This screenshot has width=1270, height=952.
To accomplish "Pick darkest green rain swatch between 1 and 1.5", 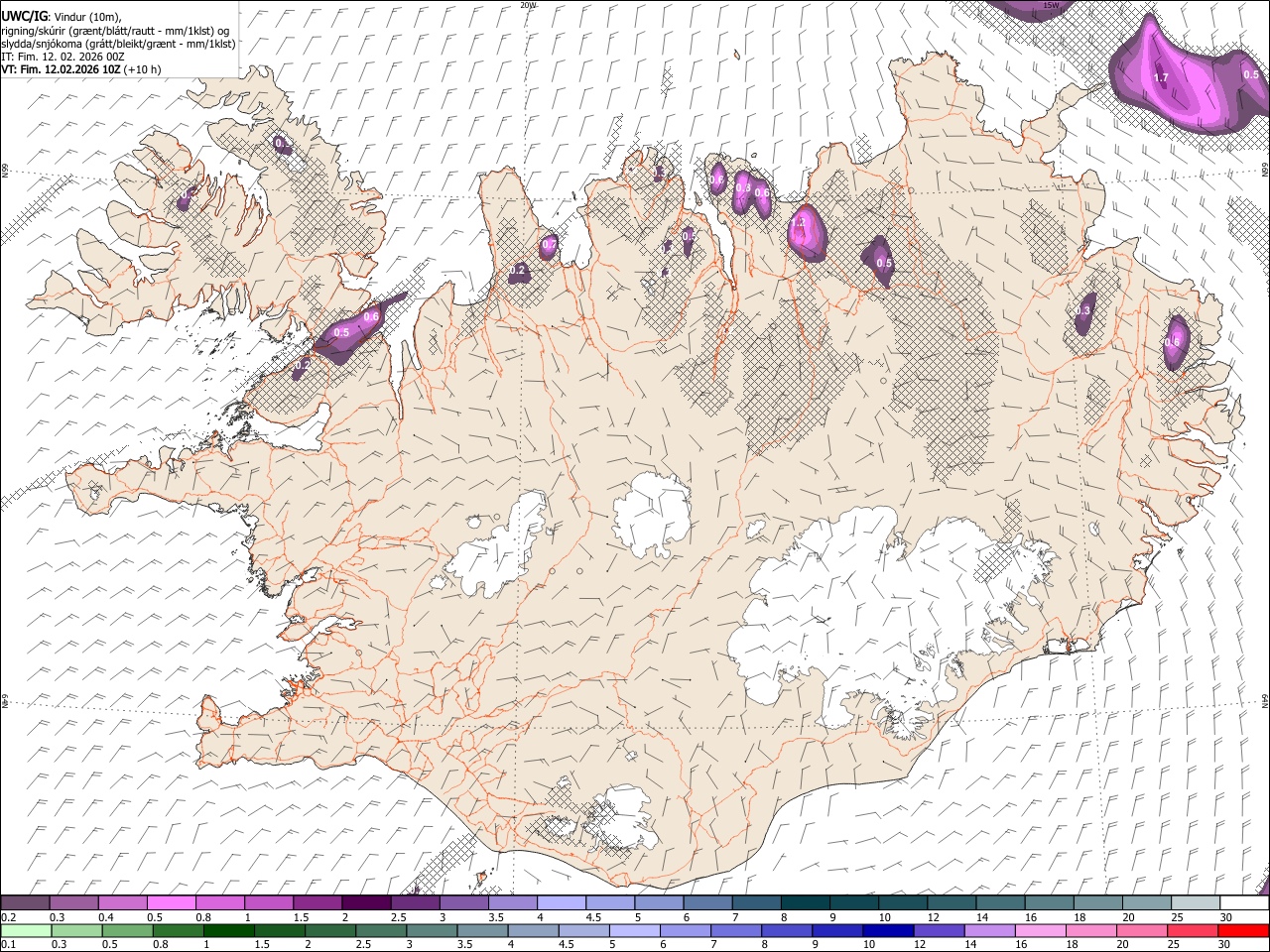I will [229, 930].
